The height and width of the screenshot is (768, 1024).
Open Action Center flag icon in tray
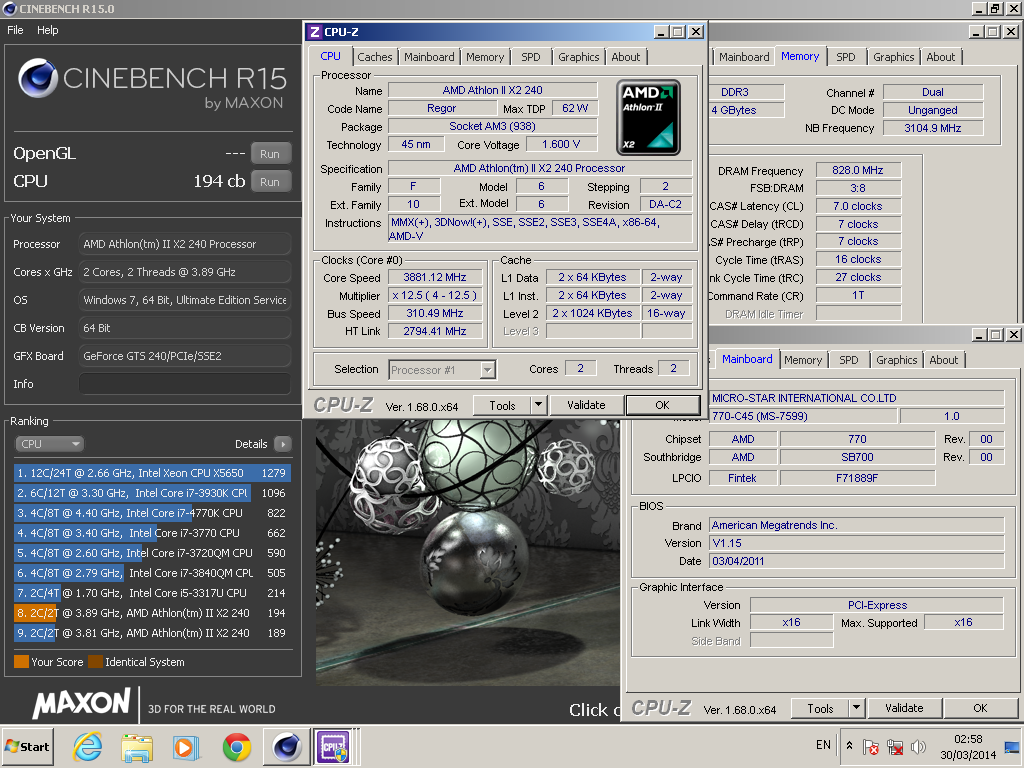(871, 746)
